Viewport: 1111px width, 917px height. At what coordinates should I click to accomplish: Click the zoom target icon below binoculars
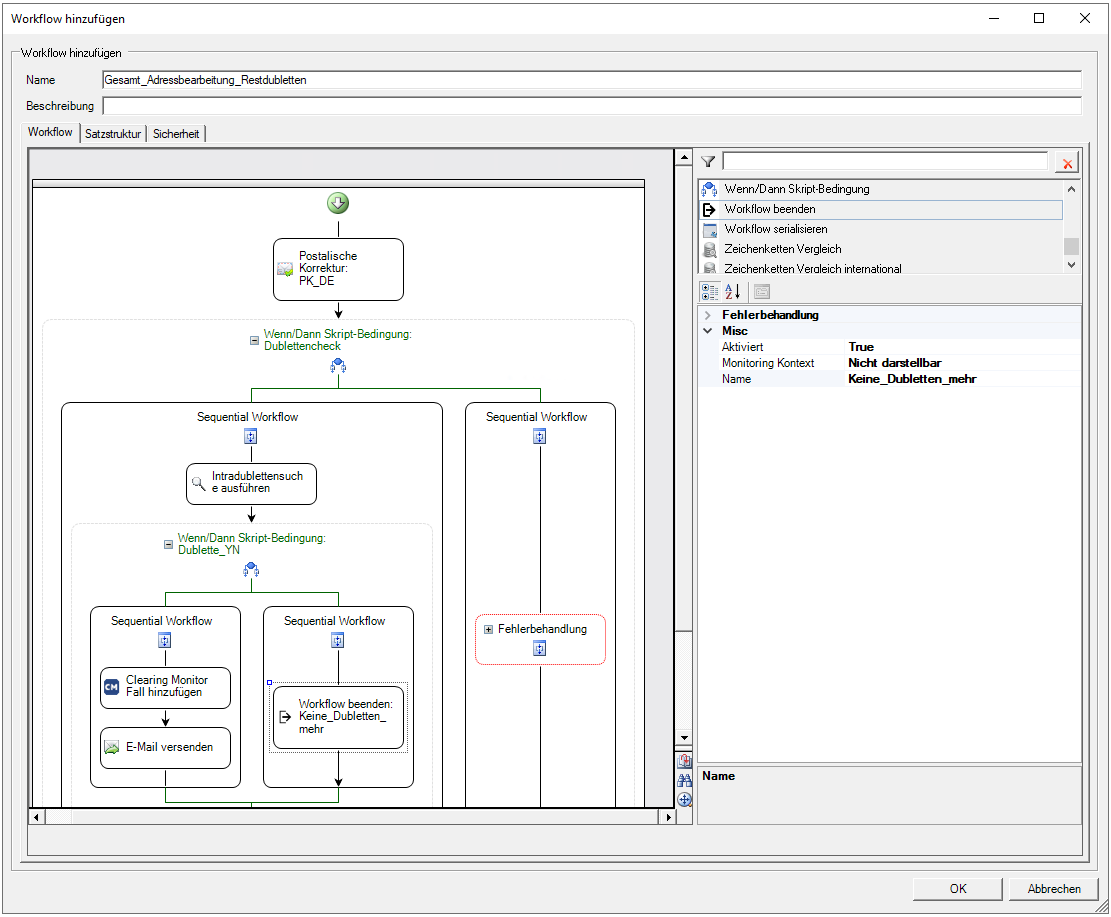pos(684,799)
